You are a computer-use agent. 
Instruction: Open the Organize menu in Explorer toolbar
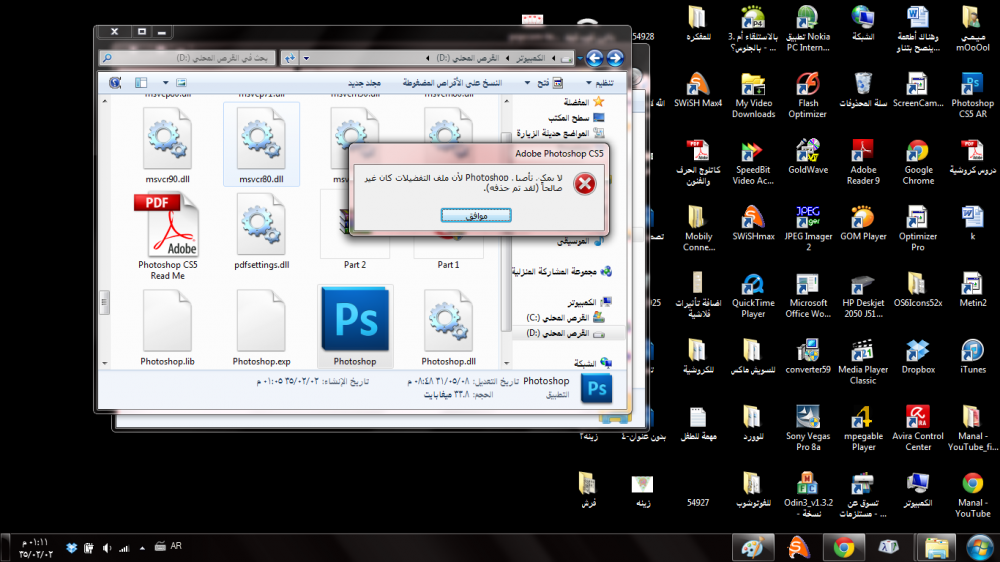click(x=596, y=82)
